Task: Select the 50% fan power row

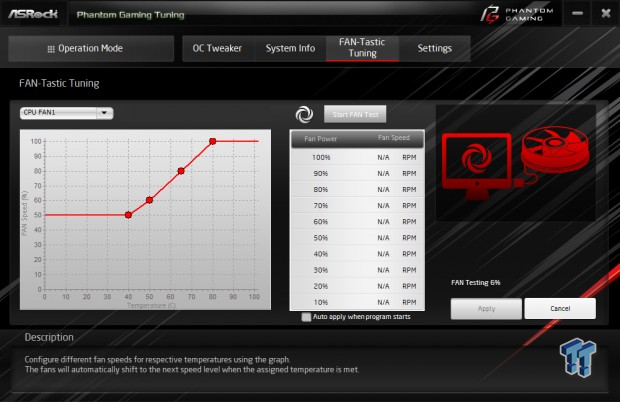Action: [x=357, y=238]
